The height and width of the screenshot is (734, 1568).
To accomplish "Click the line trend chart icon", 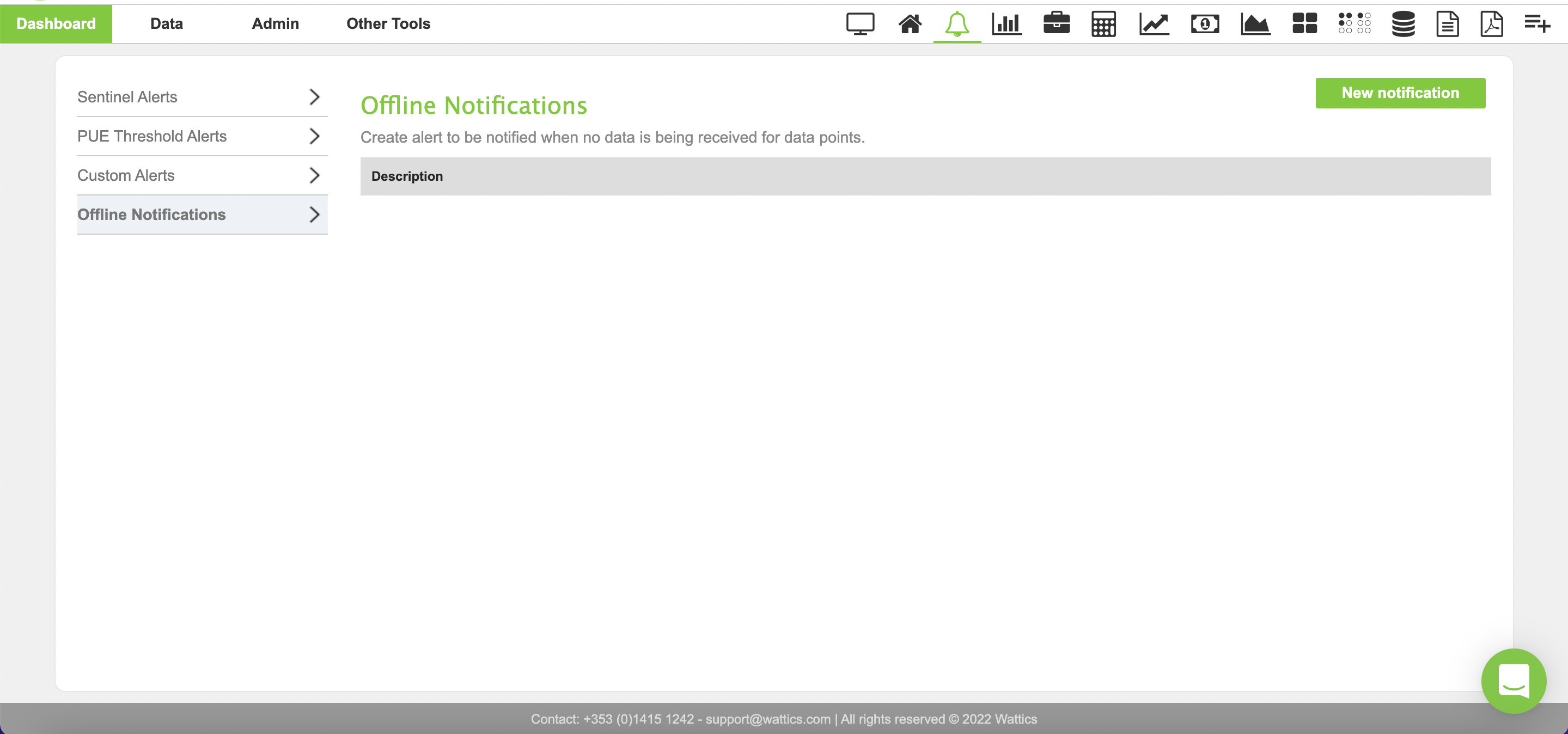I will pos(1154,24).
